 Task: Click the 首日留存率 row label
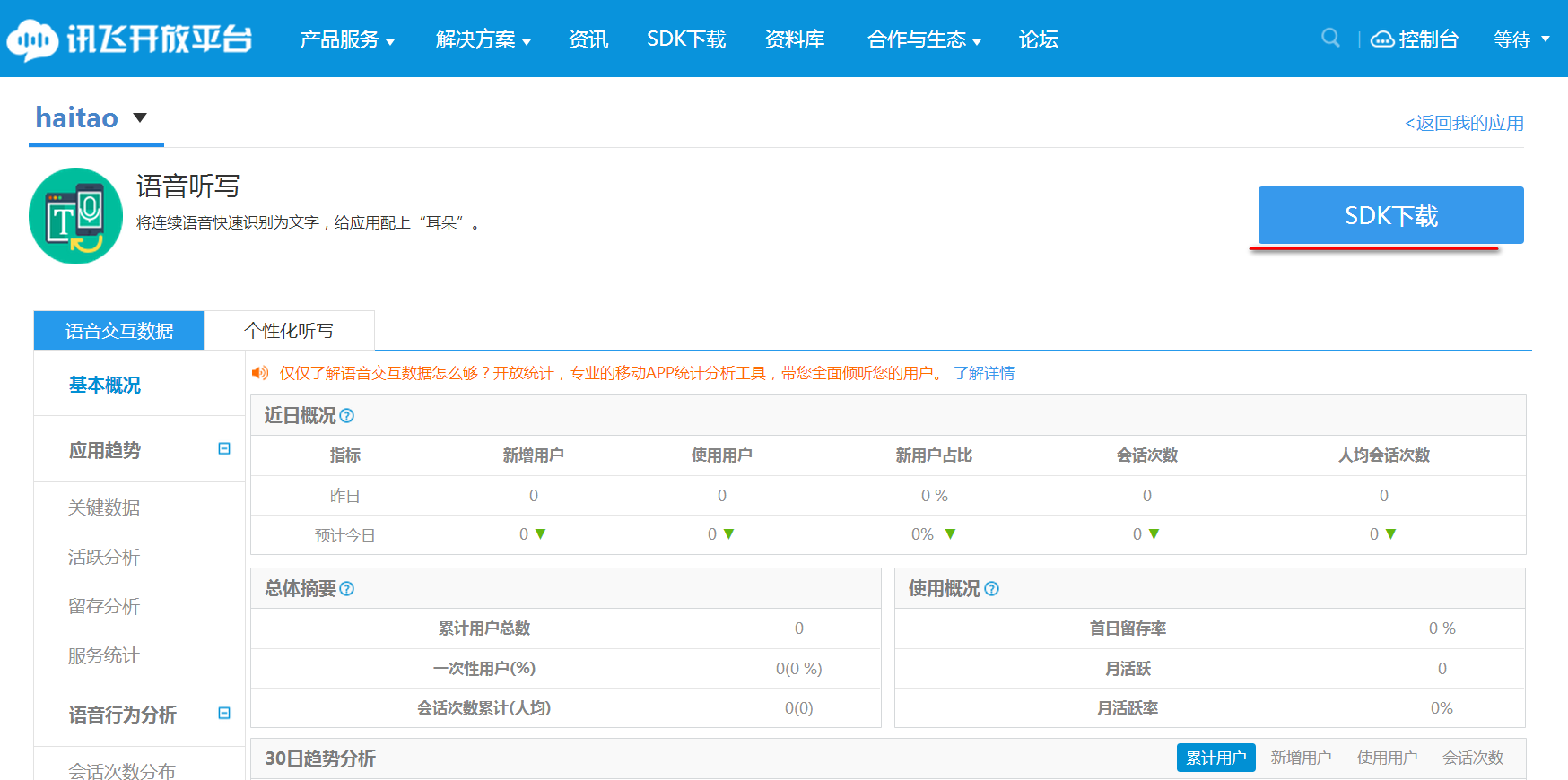click(1128, 628)
